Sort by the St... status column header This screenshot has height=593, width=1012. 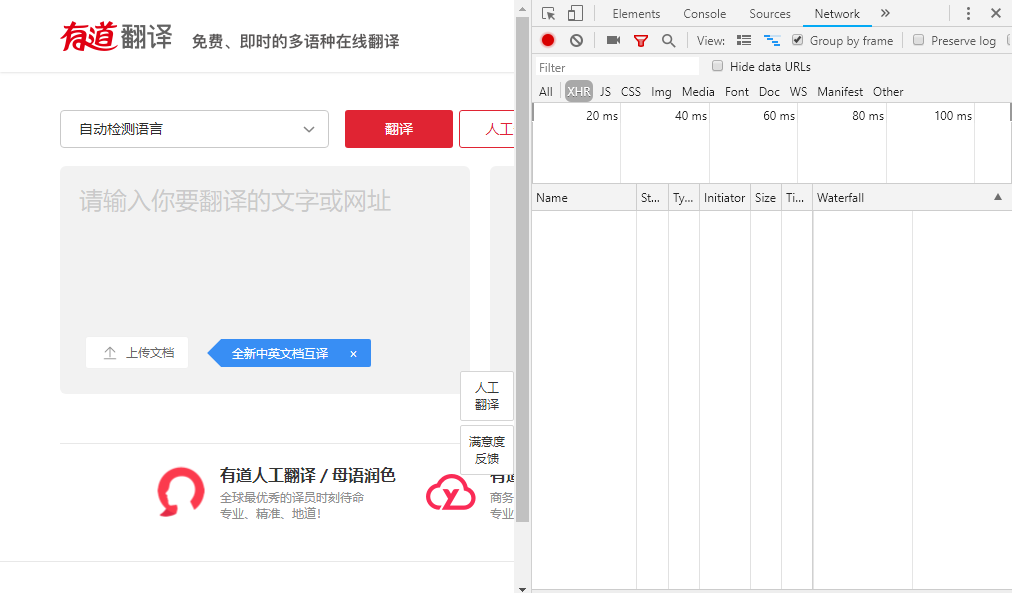pyautogui.click(x=653, y=197)
